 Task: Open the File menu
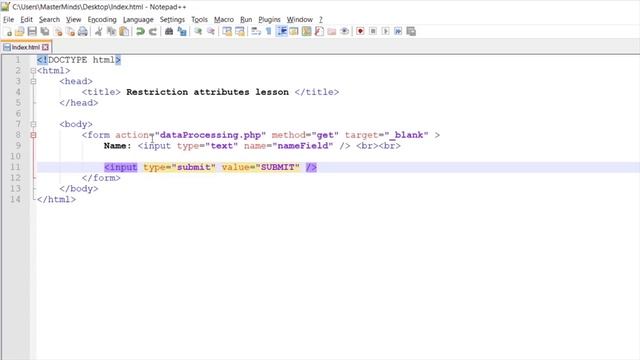click(x=8, y=20)
